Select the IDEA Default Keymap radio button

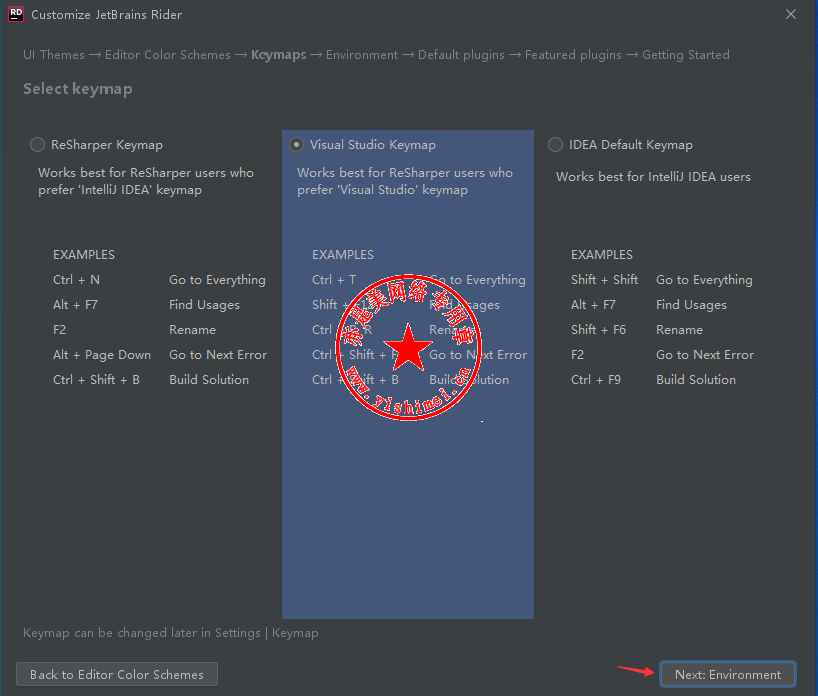click(555, 145)
